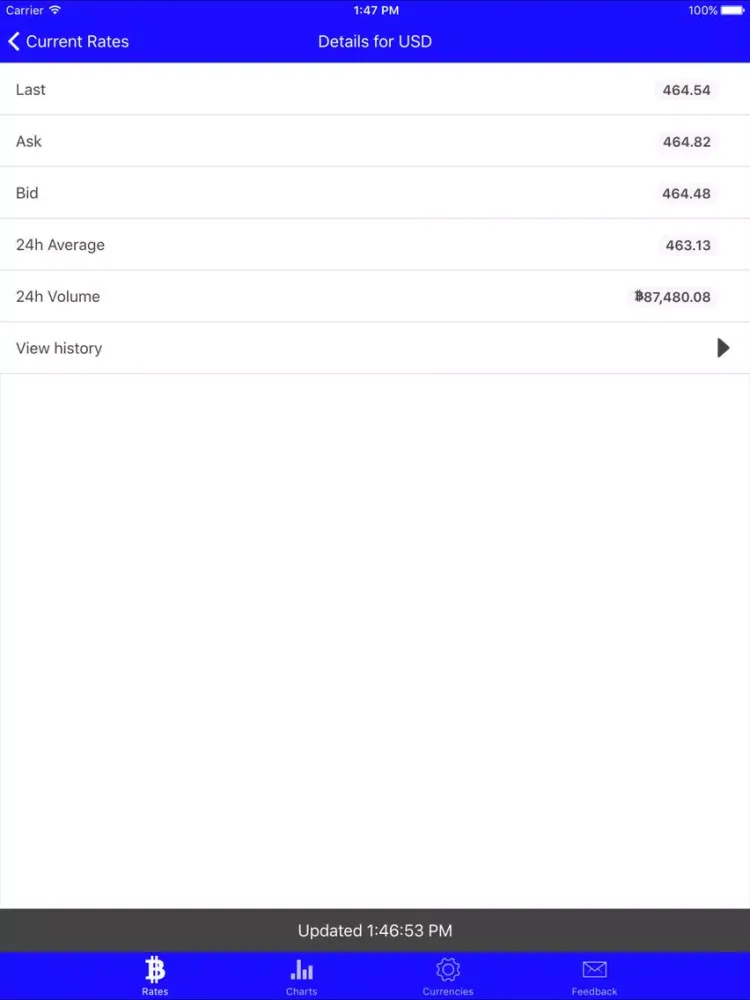Switch to the Currencies tab label
The image size is (750, 1000).
[x=448, y=991]
